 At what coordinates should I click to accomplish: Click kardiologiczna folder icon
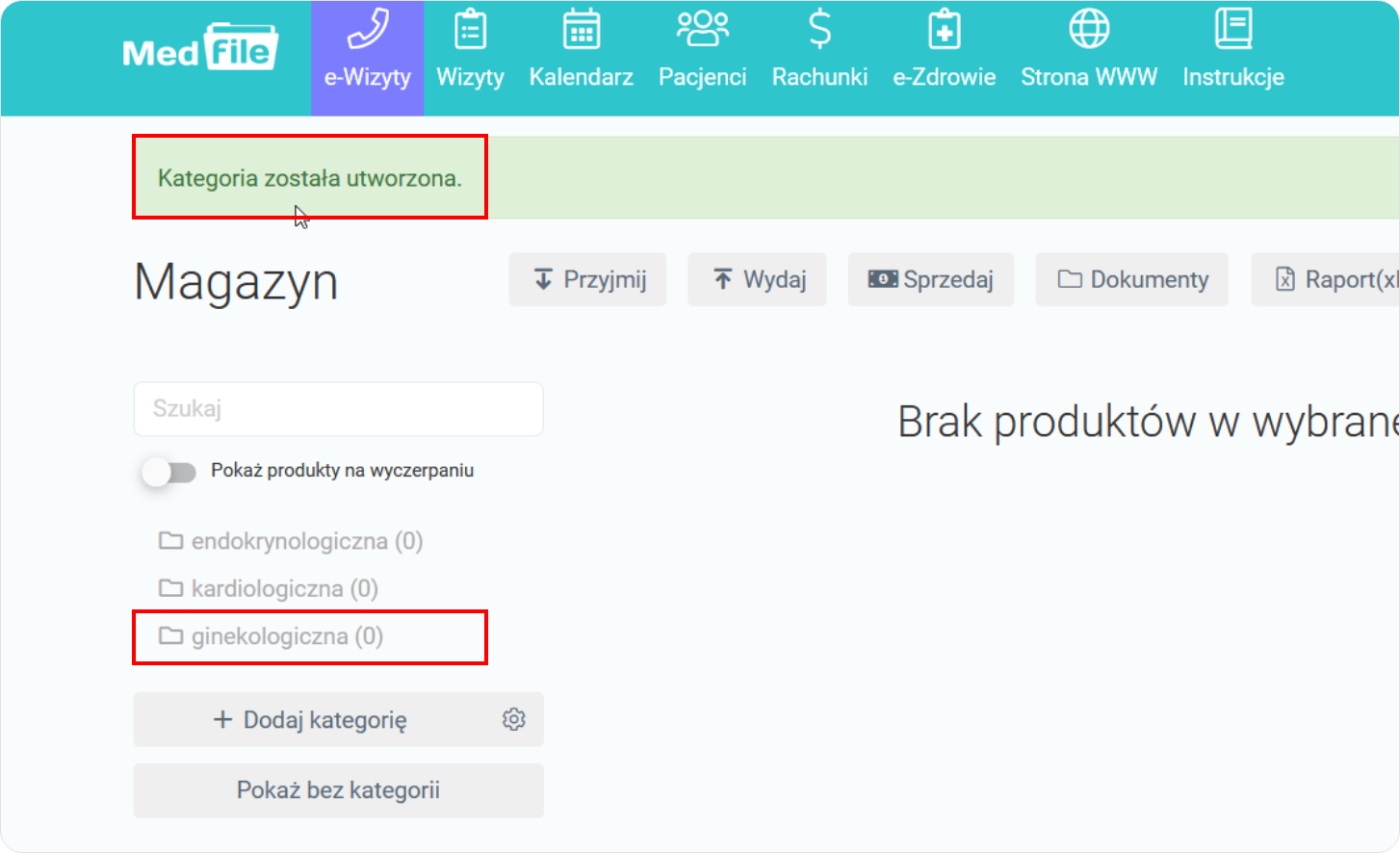[x=170, y=588]
